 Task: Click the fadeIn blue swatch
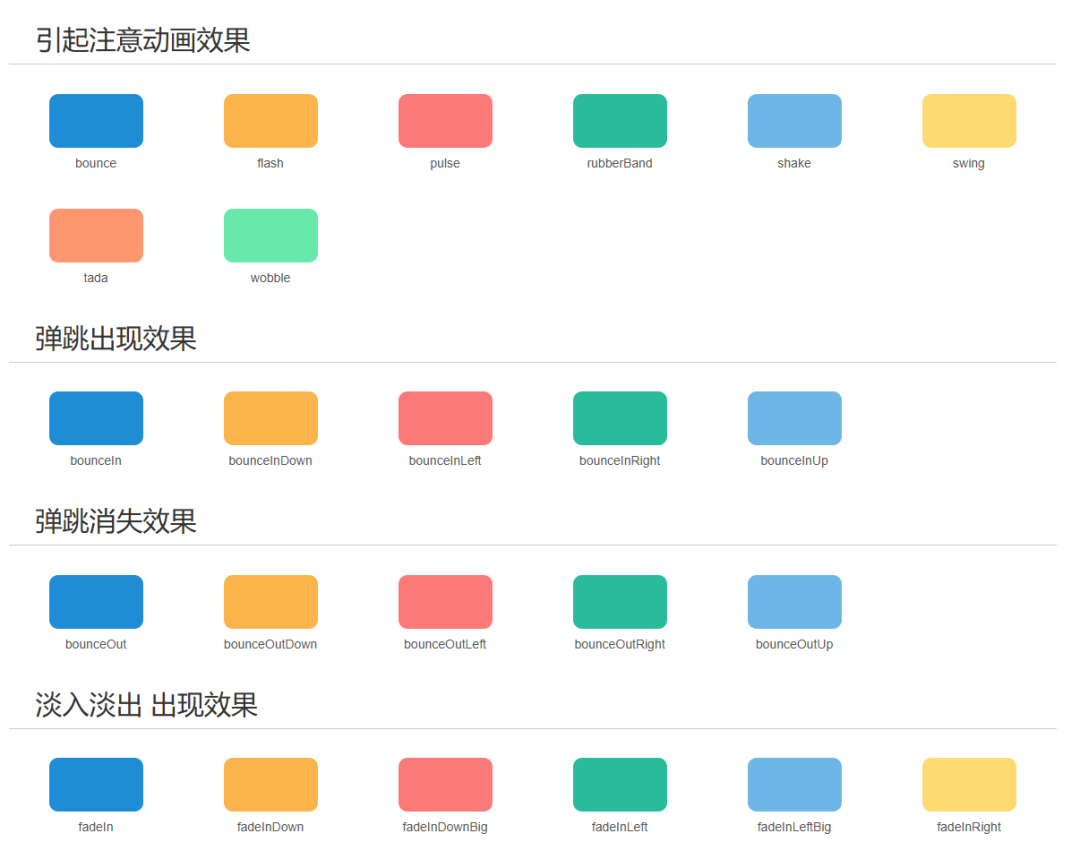(x=96, y=784)
